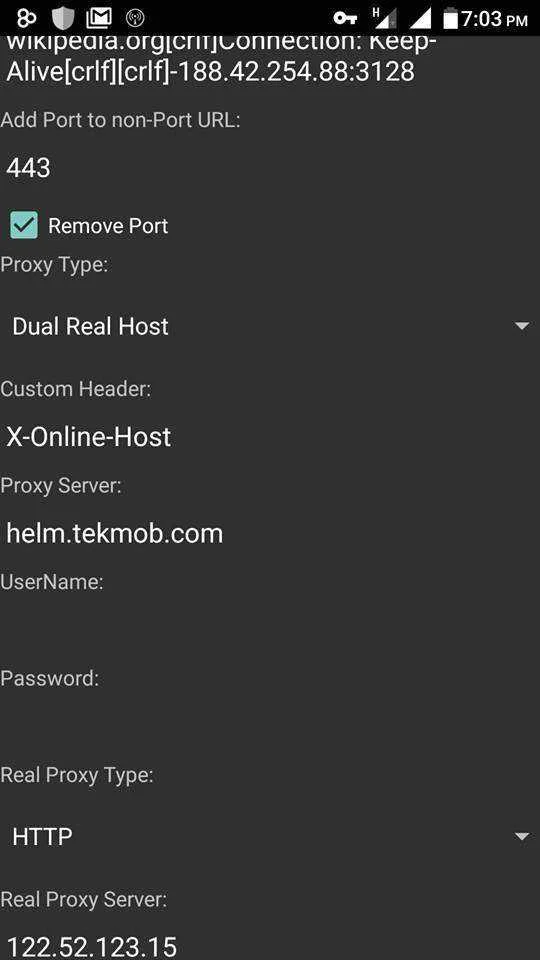The height and width of the screenshot is (960, 540).
Task: Edit the X-Online-Host custom header field
Action: pyautogui.click(x=270, y=437)
